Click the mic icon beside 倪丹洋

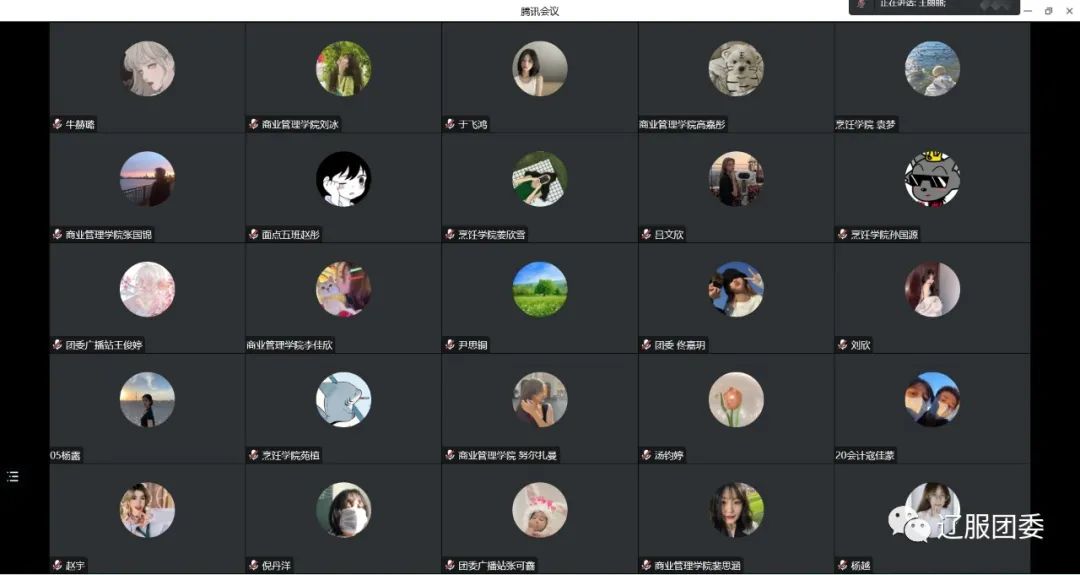pos(253,565)
